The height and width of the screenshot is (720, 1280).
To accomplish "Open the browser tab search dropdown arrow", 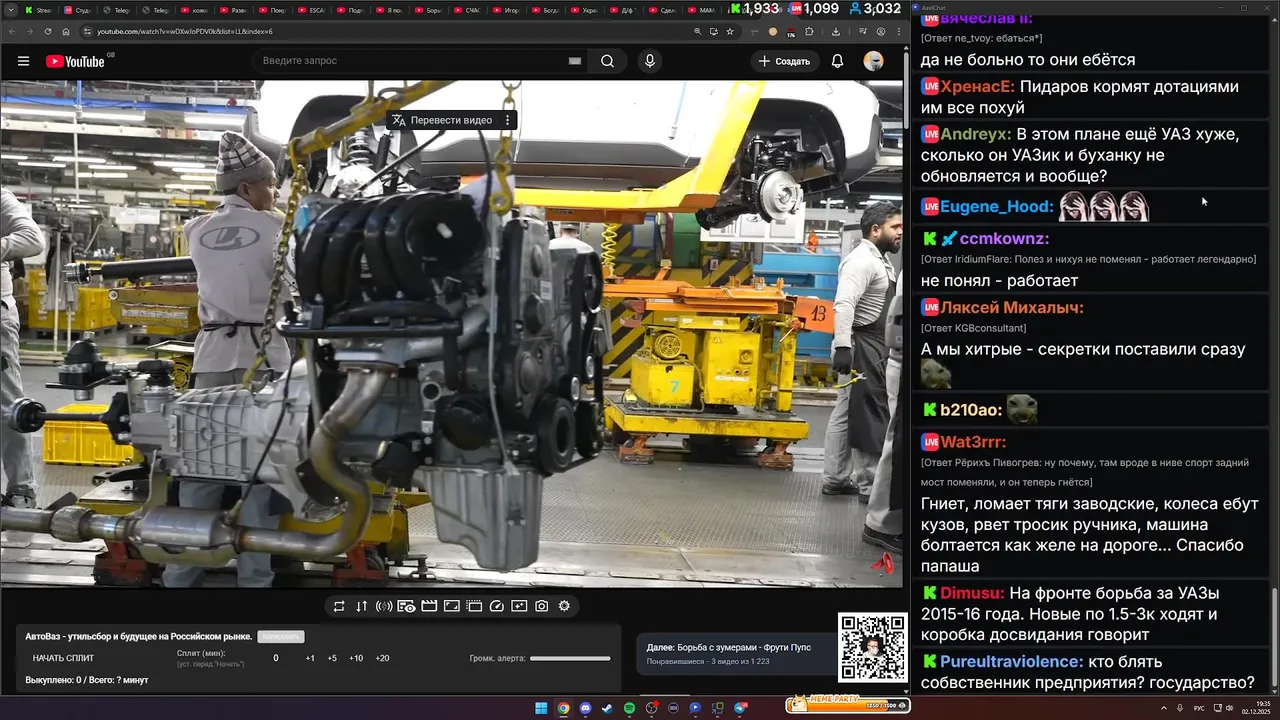I will click(x=12, y=10).
